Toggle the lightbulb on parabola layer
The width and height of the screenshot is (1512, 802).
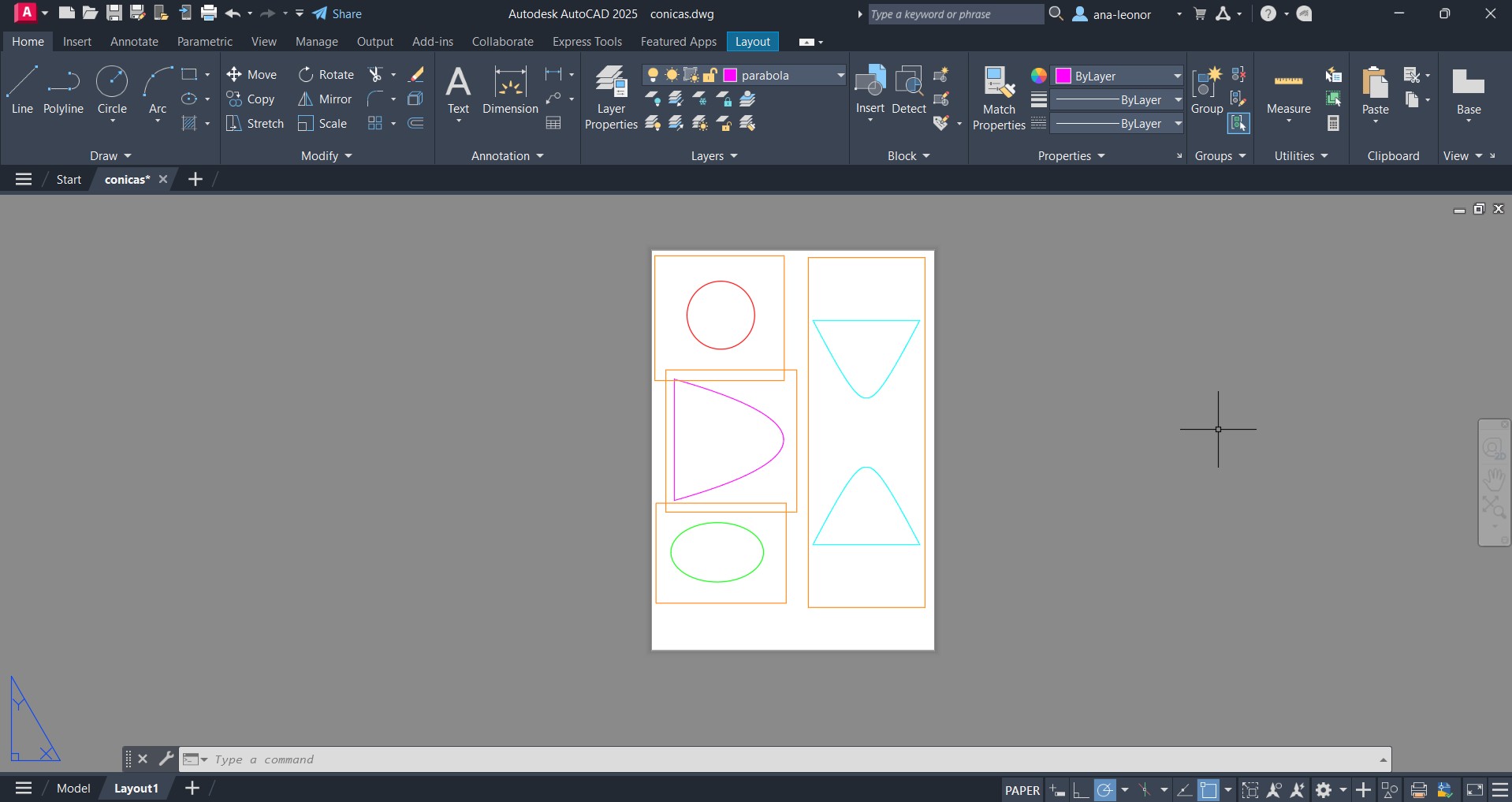[653, 75]
